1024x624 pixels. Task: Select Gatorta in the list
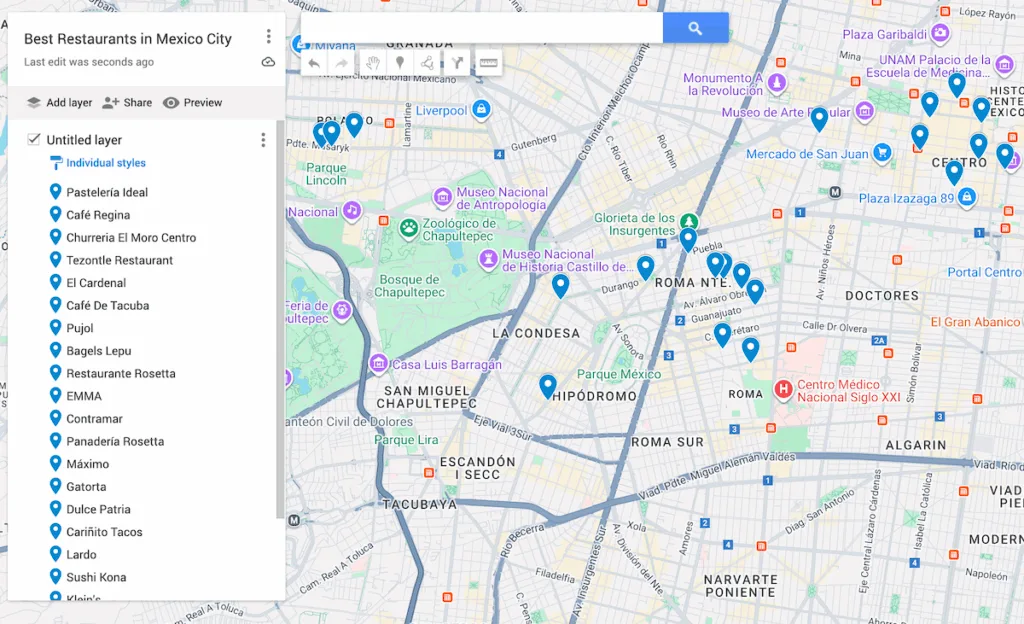click(86, 486)
